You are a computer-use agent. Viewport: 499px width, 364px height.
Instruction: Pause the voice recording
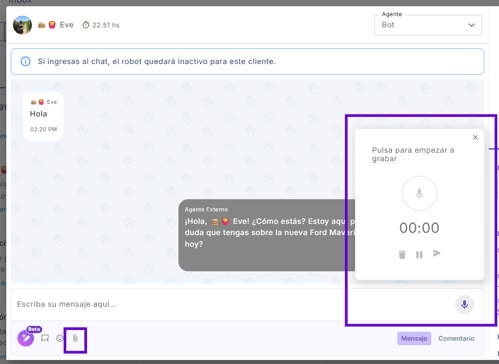[419, 255]
